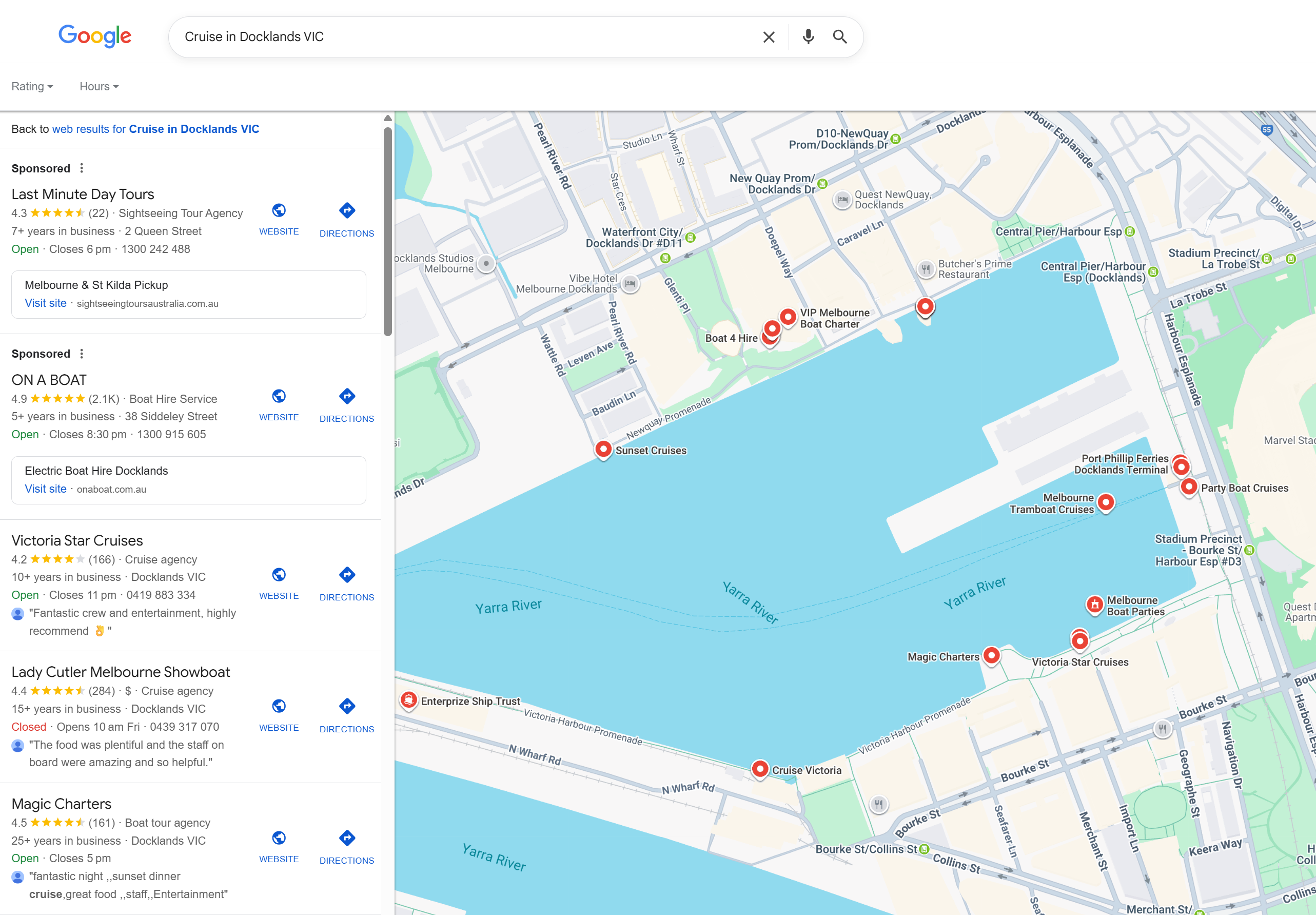Image resolution: width=1316 pixels, height=915 pixels.
Task: Open the Hours filter dropdown
Action: [99, 87]
